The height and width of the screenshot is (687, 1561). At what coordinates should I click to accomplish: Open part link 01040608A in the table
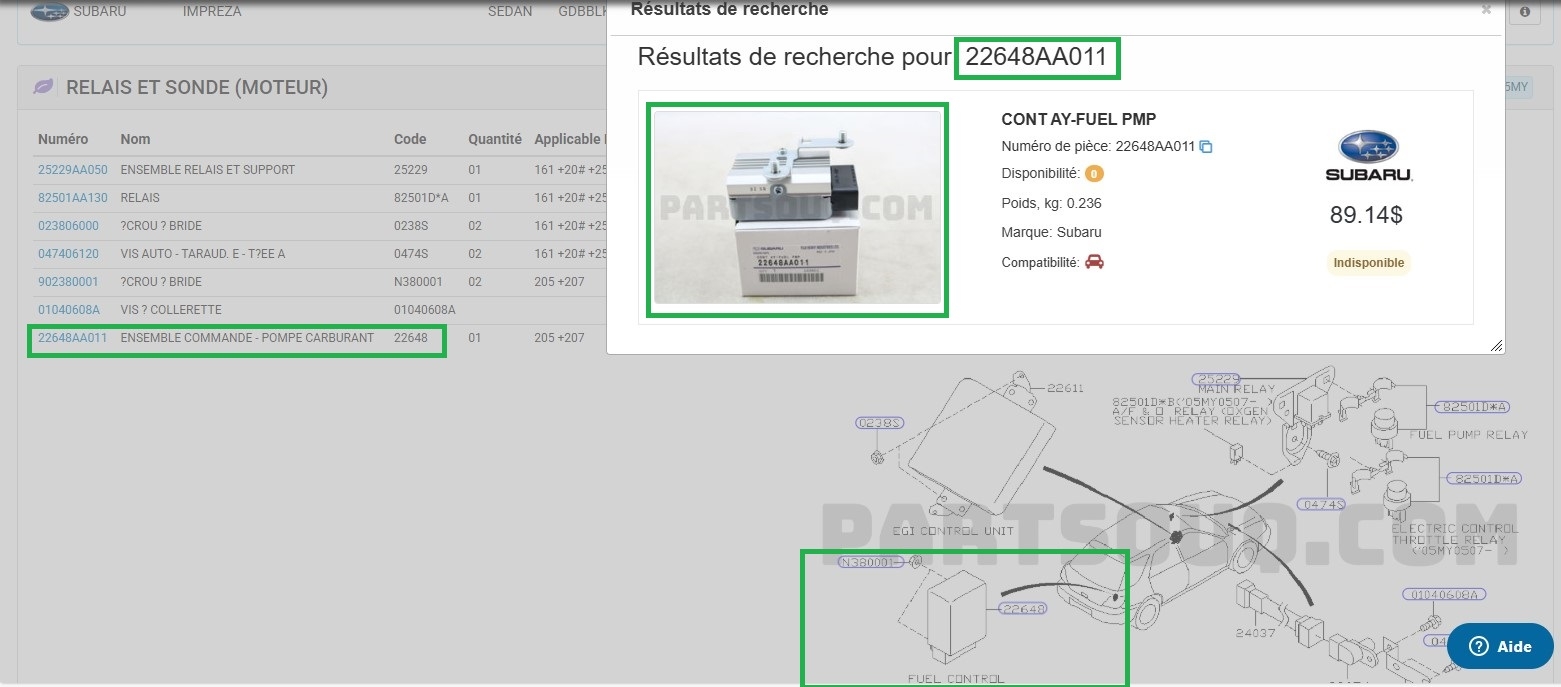click(69, 310)
